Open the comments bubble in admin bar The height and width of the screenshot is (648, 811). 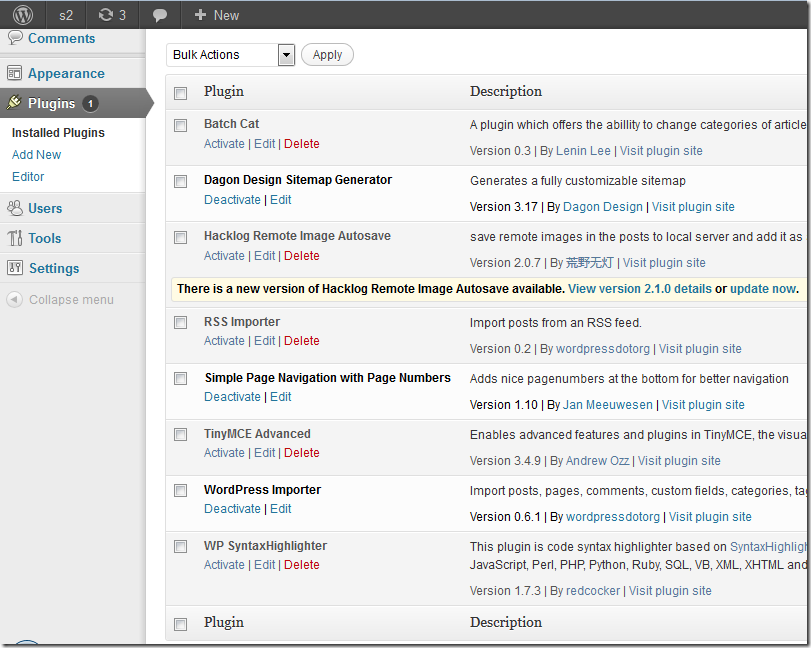(x=160, y=16)
